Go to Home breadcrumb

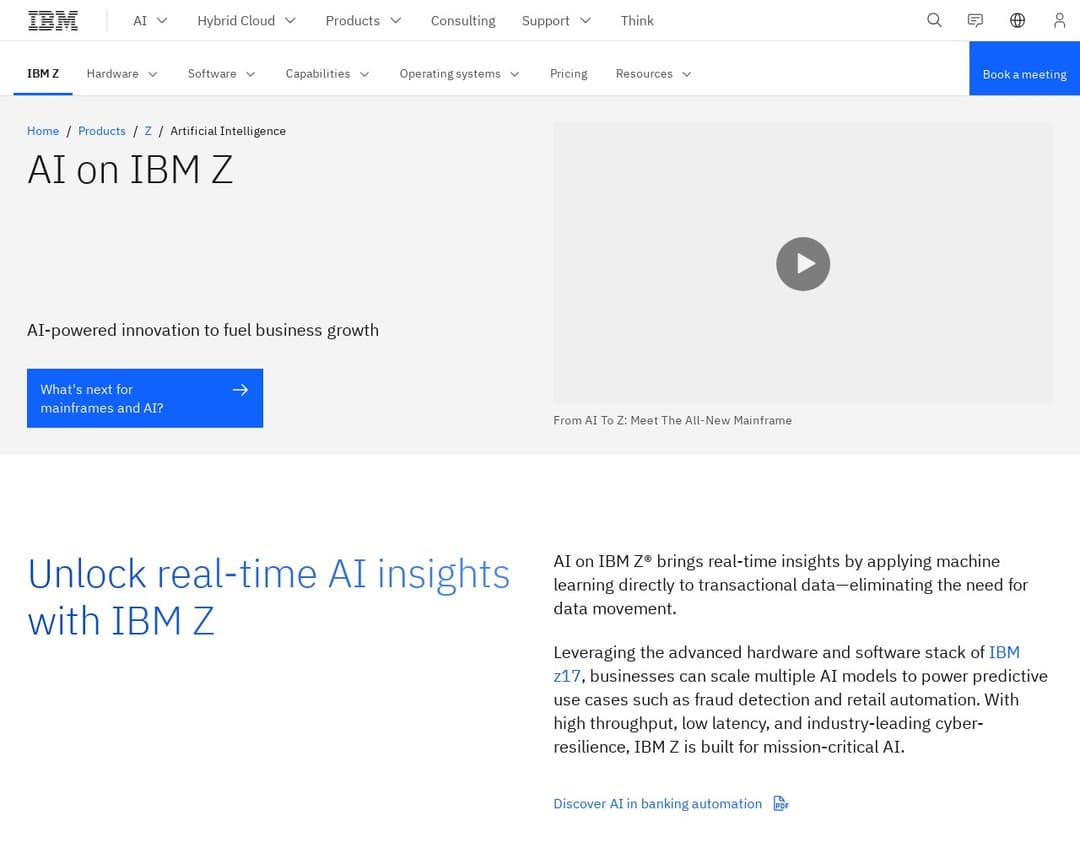pyautogui.click(x=43, y=131)
